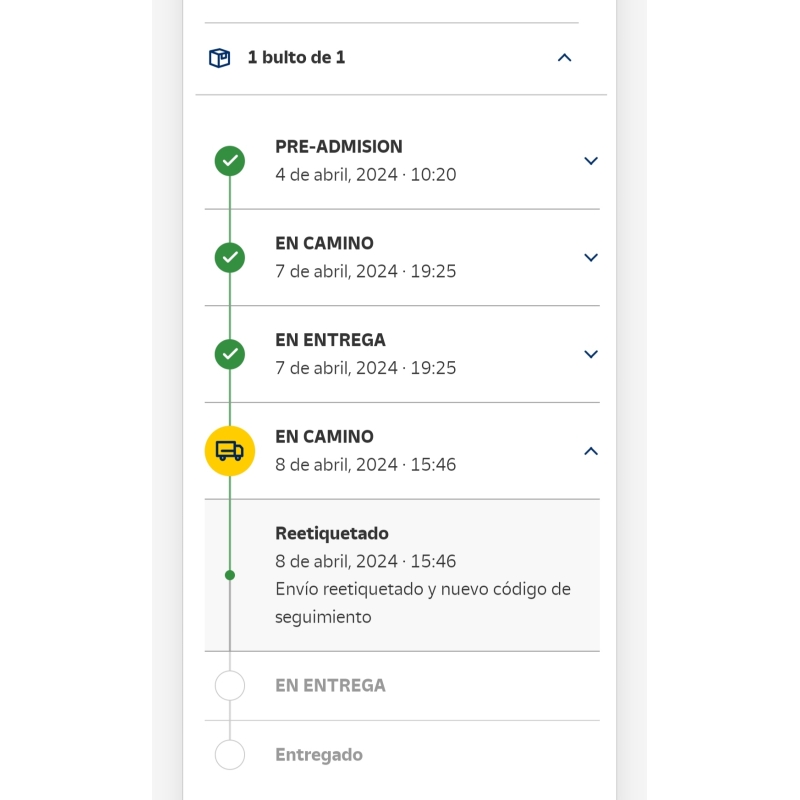Click the small green Reetiquetado timeline dot
This screenshot has width=800, height=800.
coord(230,575)
